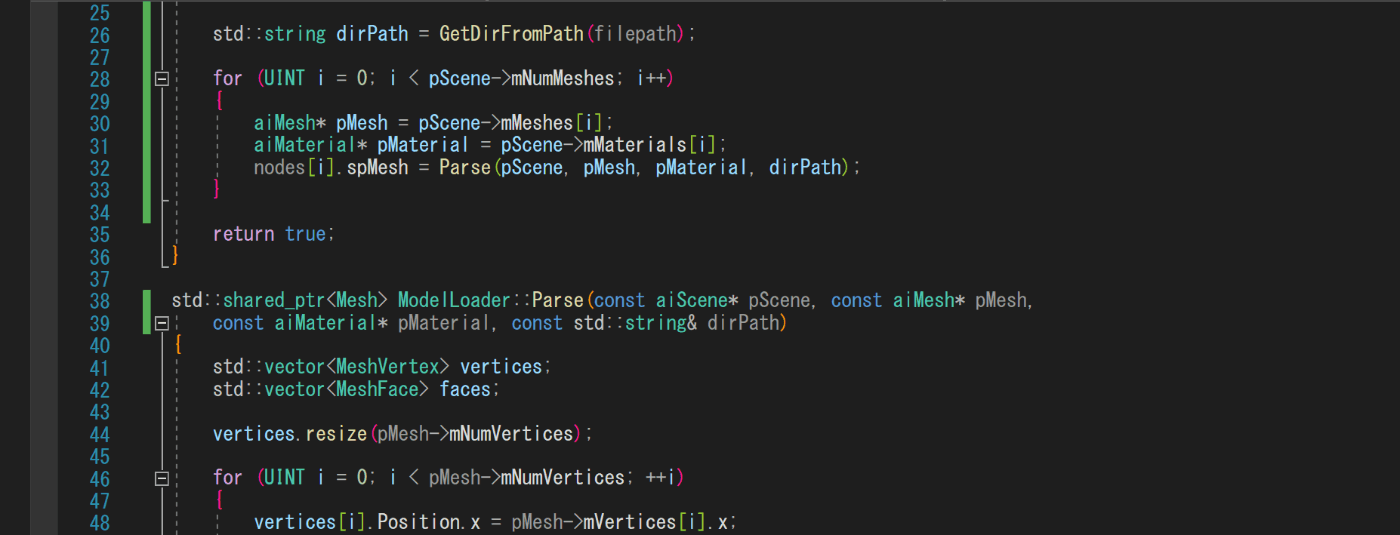Viewport: 1400px width, 535px height.
Task: Collapse the for loop block at line 46
Action: click(161, 478)
